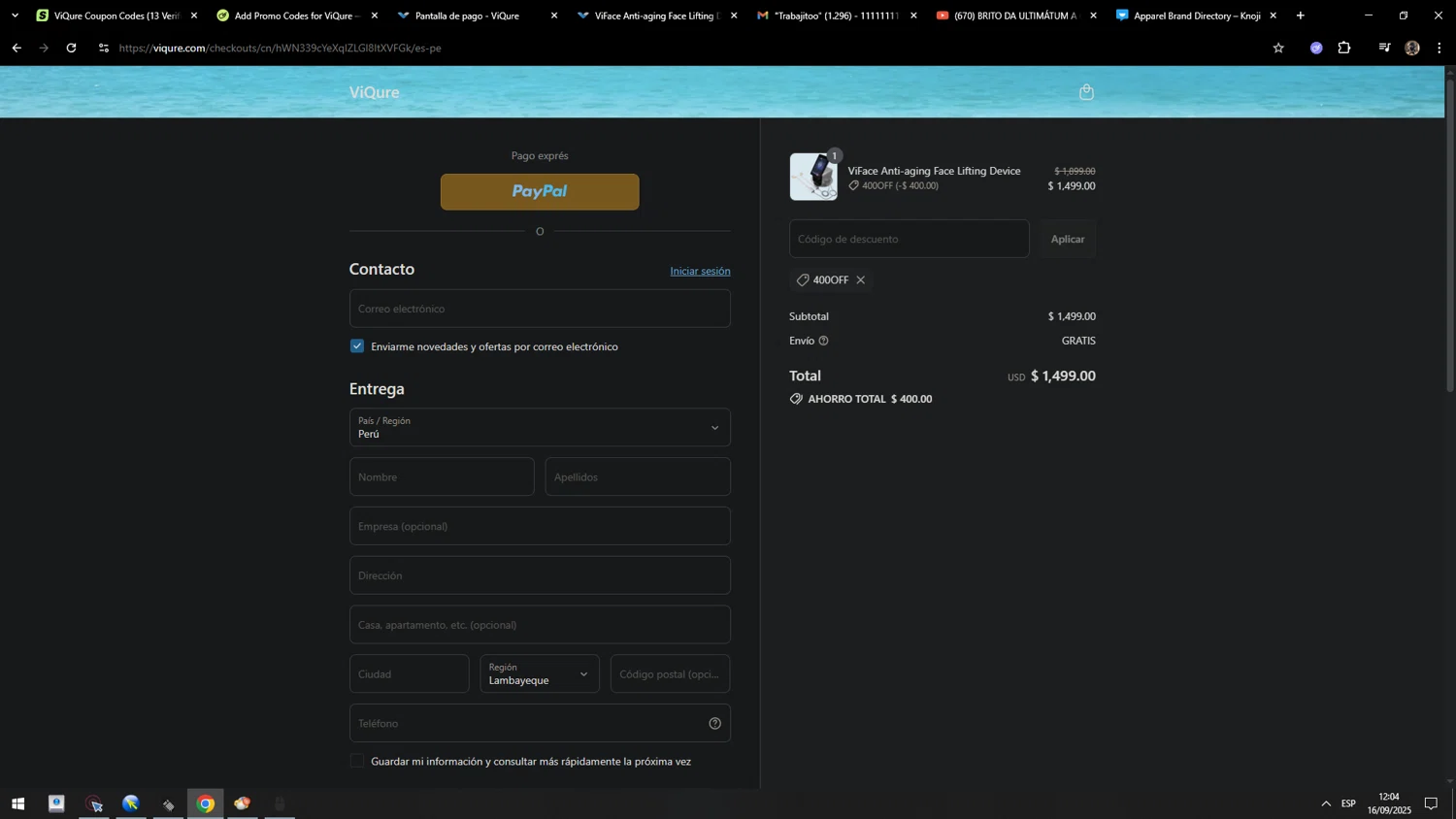Click the Código postal field

coord(670,673)
